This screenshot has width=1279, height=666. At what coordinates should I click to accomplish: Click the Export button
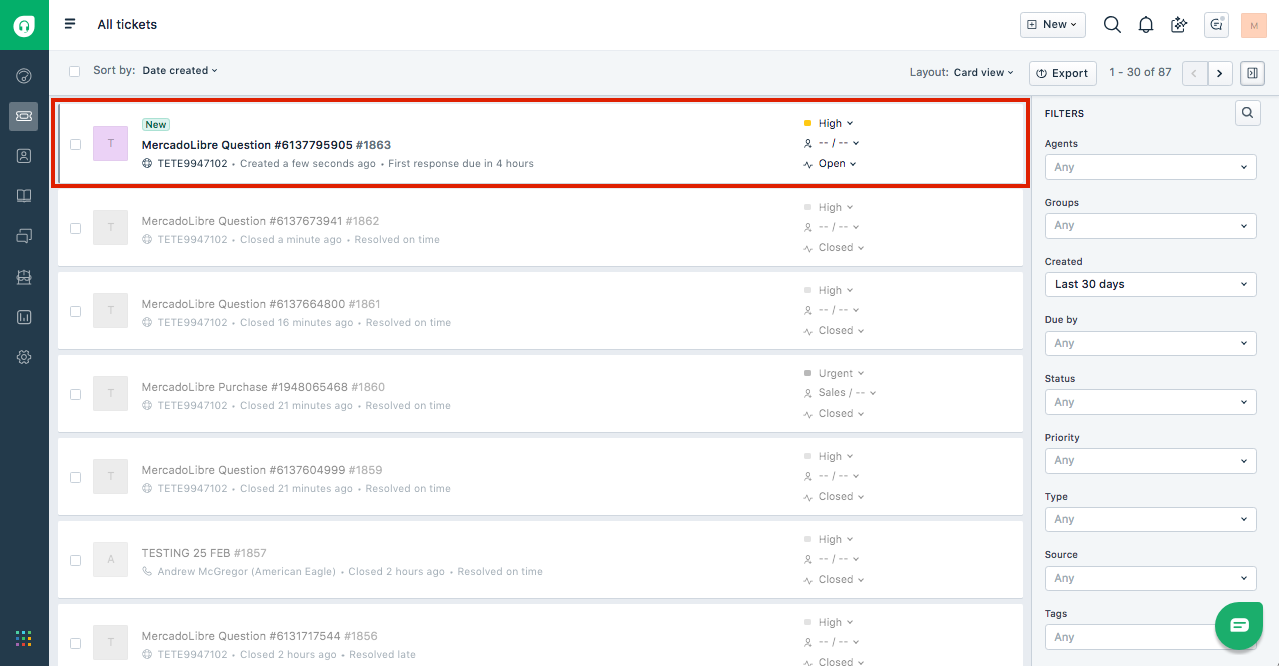click(1062, 73)
